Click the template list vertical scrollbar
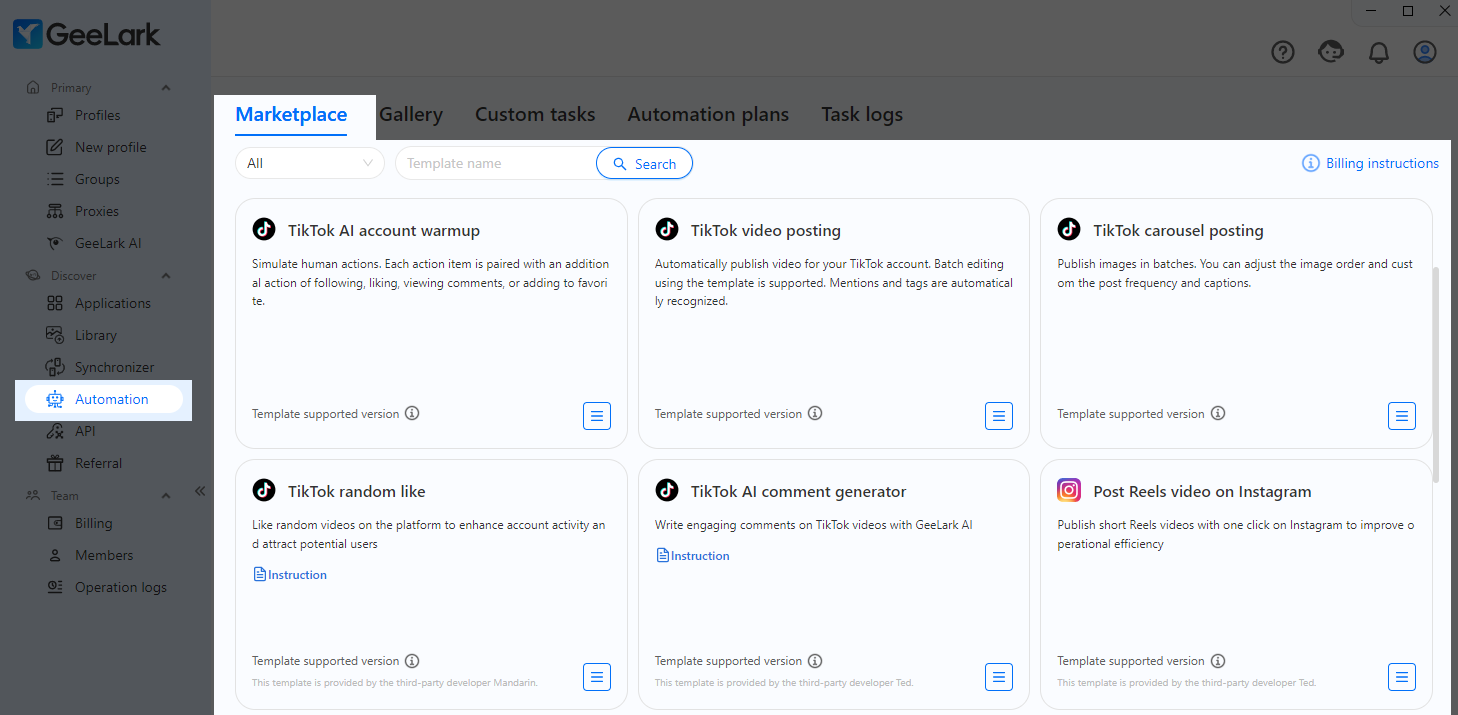The width and height of the screenshot is (1458, 715). tap(1436, 375)
